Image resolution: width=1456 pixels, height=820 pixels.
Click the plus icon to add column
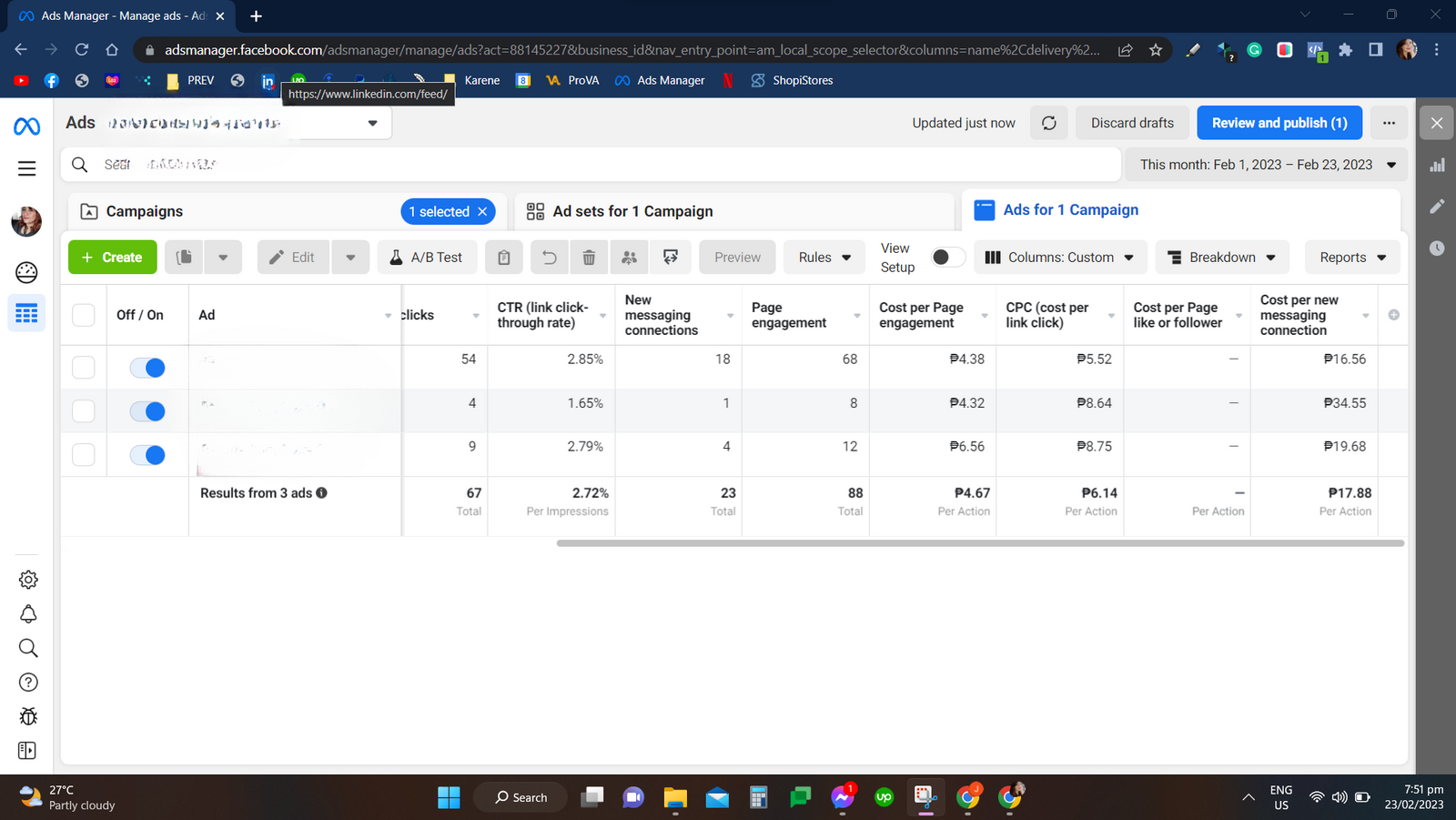(x=1393, y=315)
